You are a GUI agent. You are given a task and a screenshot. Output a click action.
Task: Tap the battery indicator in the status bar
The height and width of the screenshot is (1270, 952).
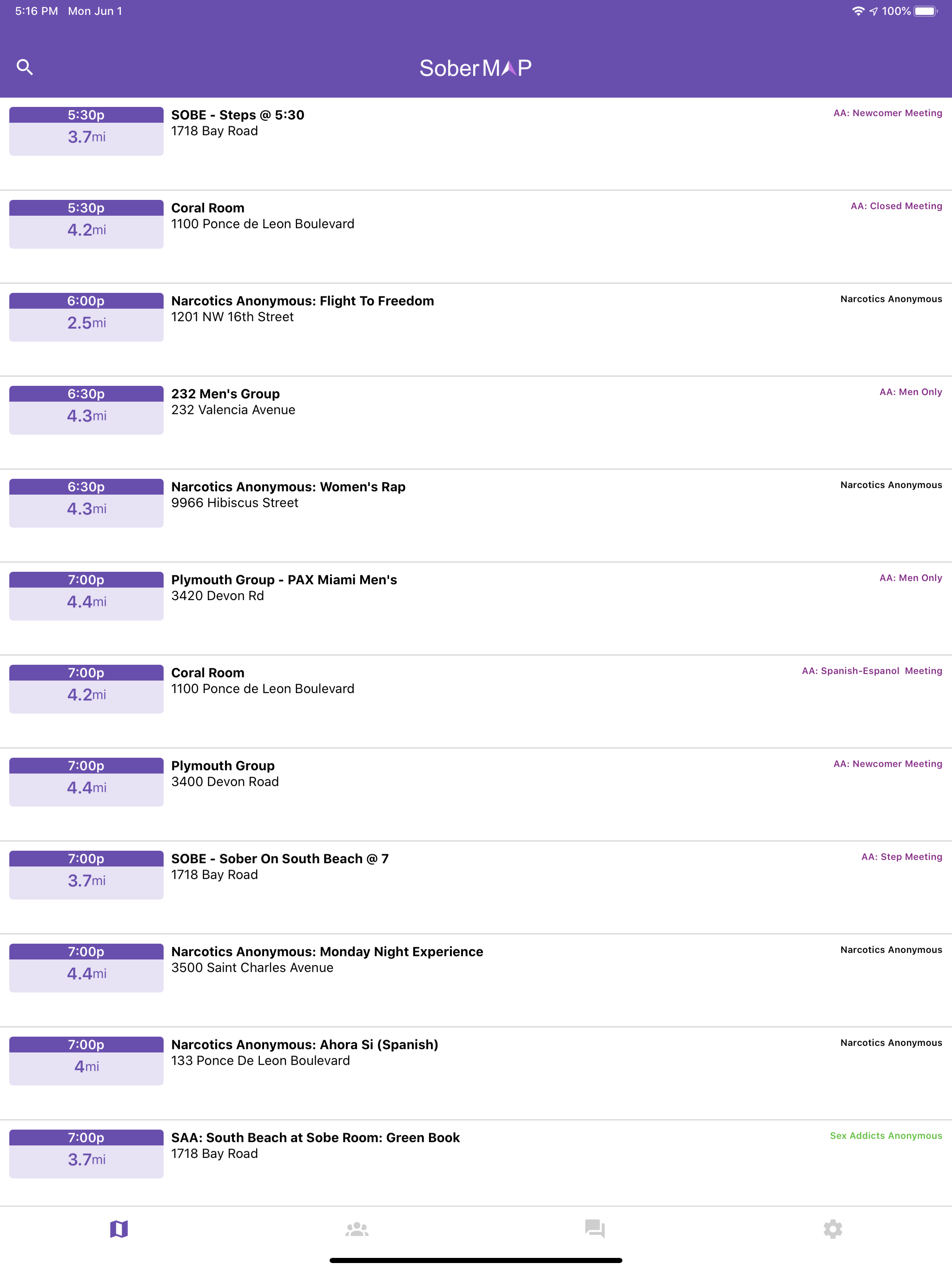pyautogui.click(x=926, y=10)
